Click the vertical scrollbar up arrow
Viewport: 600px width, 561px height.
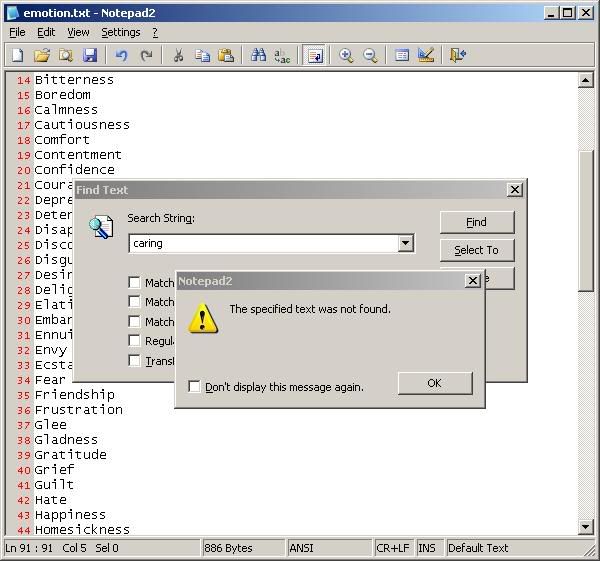[x=585, y=80]
